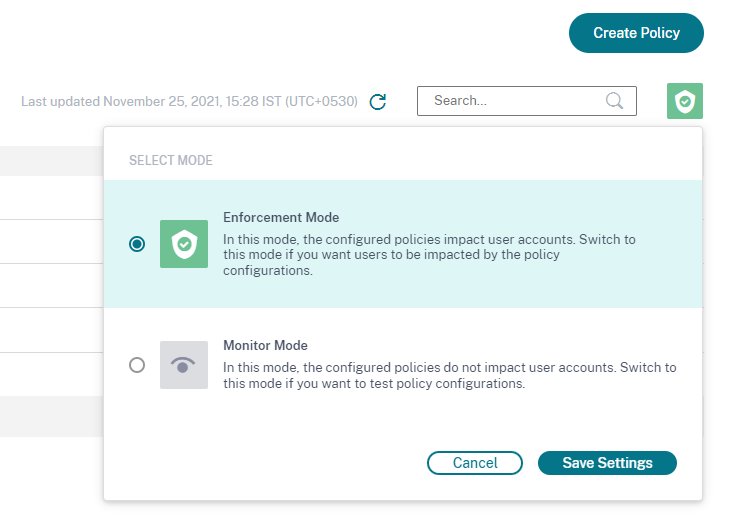Select the Enforcement Mode radio button

point(137,243)
